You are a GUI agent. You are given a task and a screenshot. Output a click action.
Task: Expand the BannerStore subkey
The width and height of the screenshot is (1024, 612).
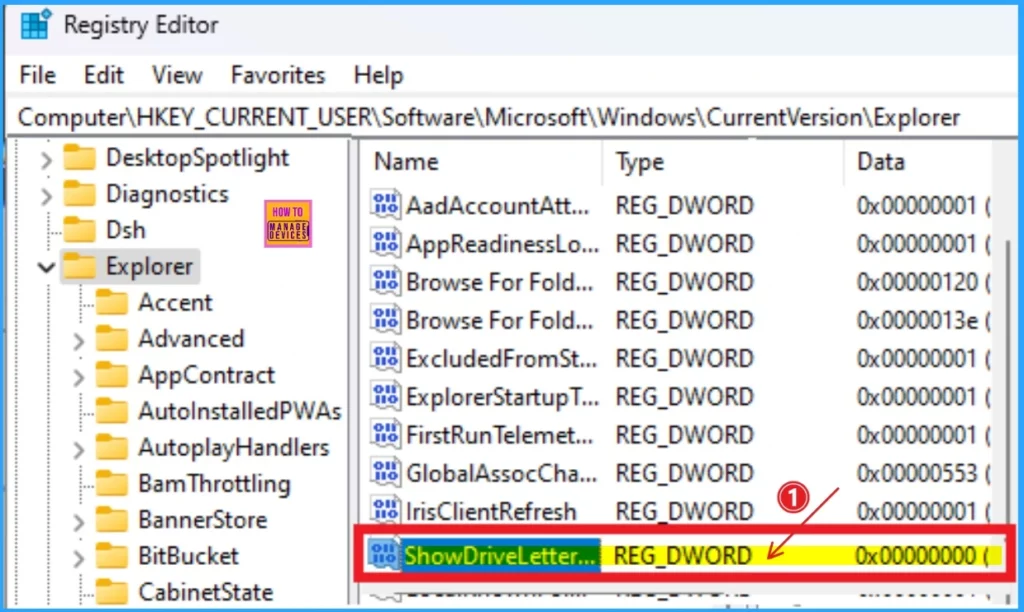click(x=78, y=521)
